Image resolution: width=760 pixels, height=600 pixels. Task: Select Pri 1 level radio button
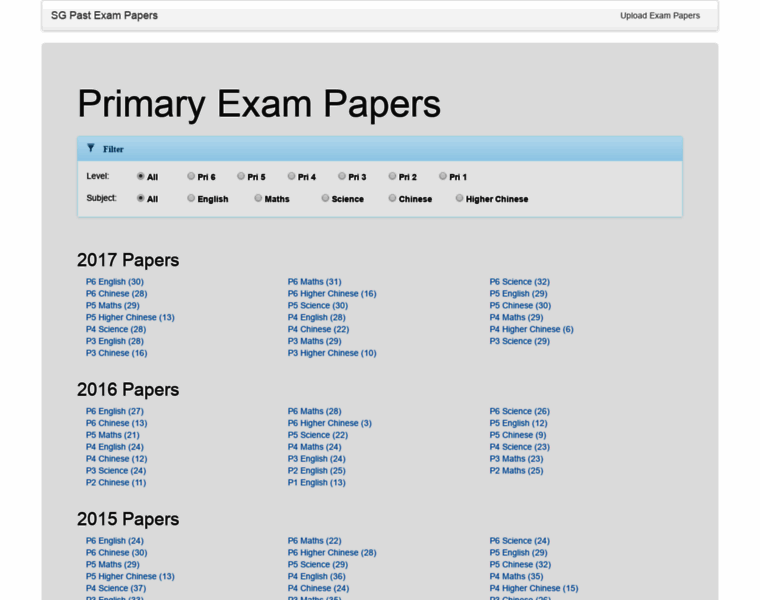pyautogui.click(x=443, y=176)
